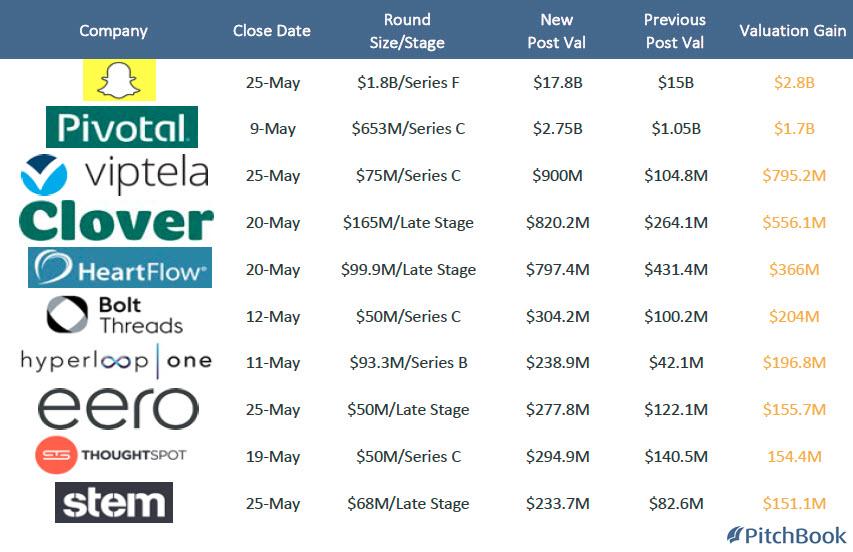The height and width of the screenshot is (552, 853).
Task: Select the Bolt Threads logo
Action: coord(115,314)
